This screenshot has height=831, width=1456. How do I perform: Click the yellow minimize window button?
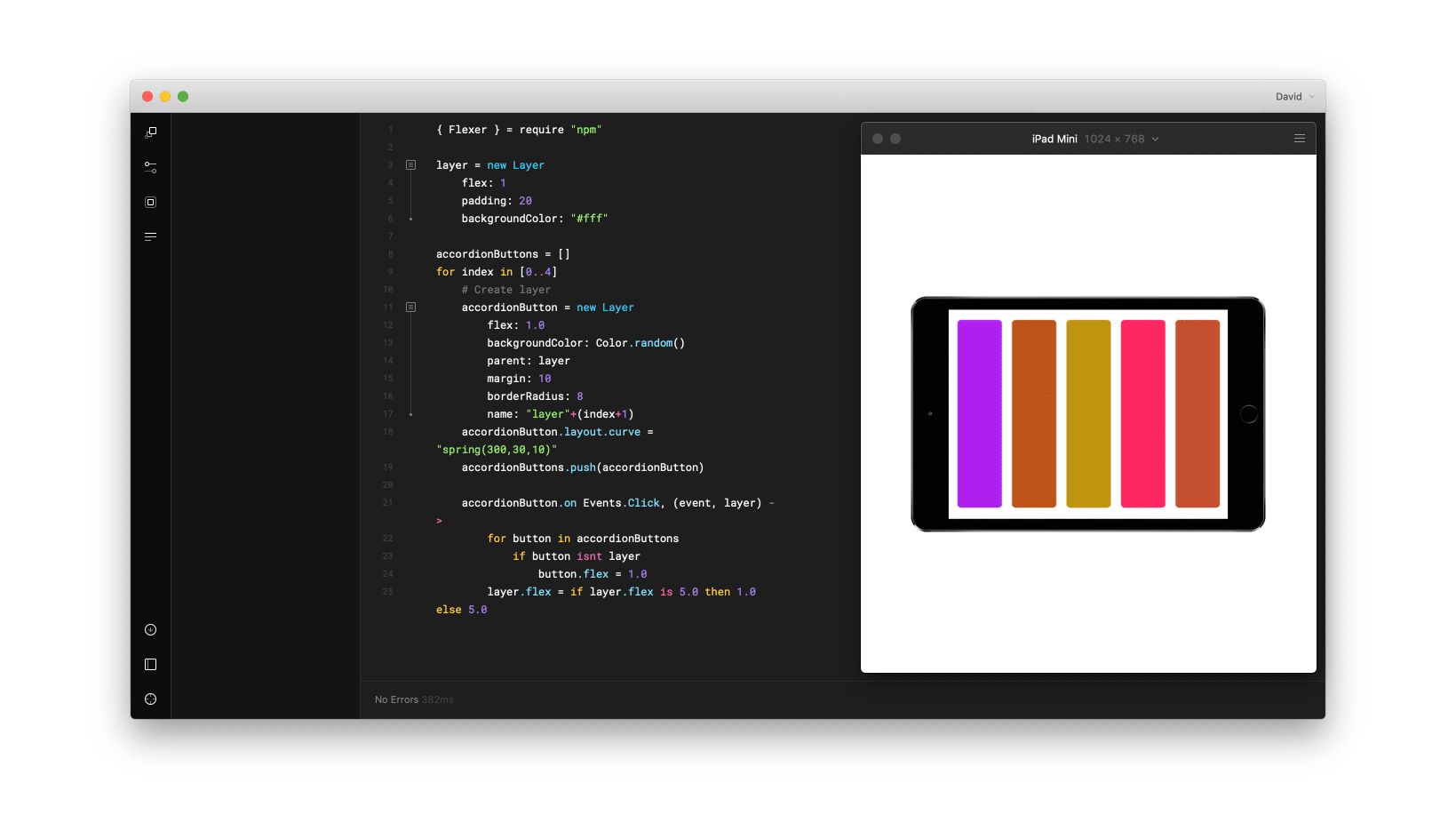coord(165,97)
